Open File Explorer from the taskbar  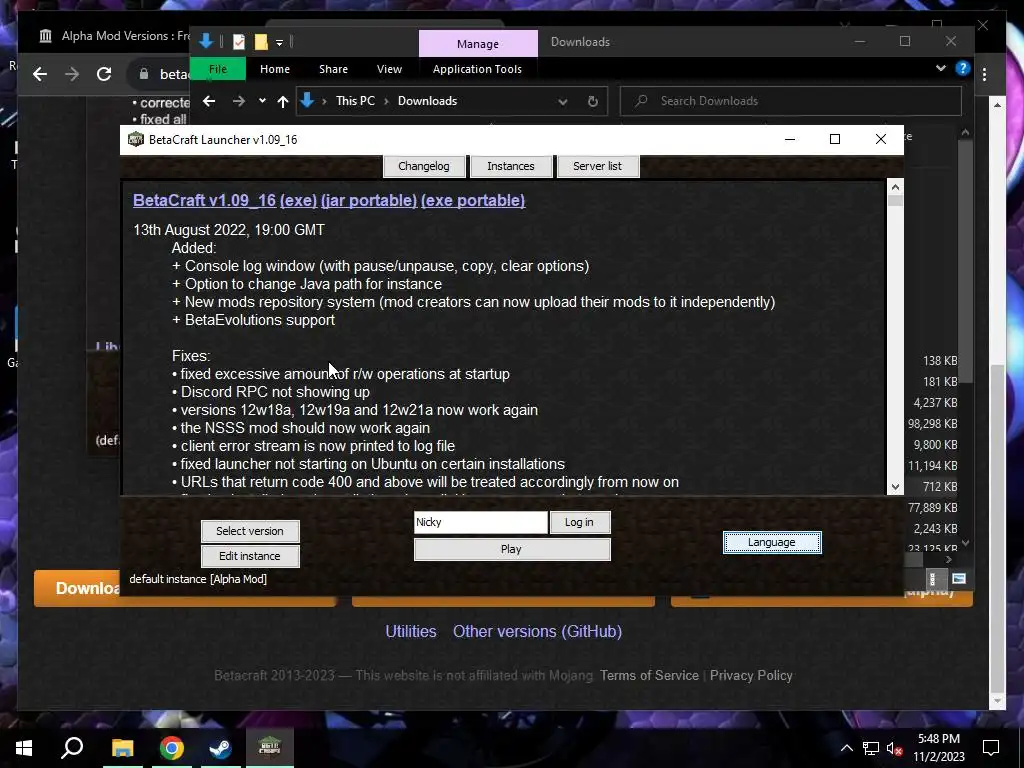[x=122, y=748]
